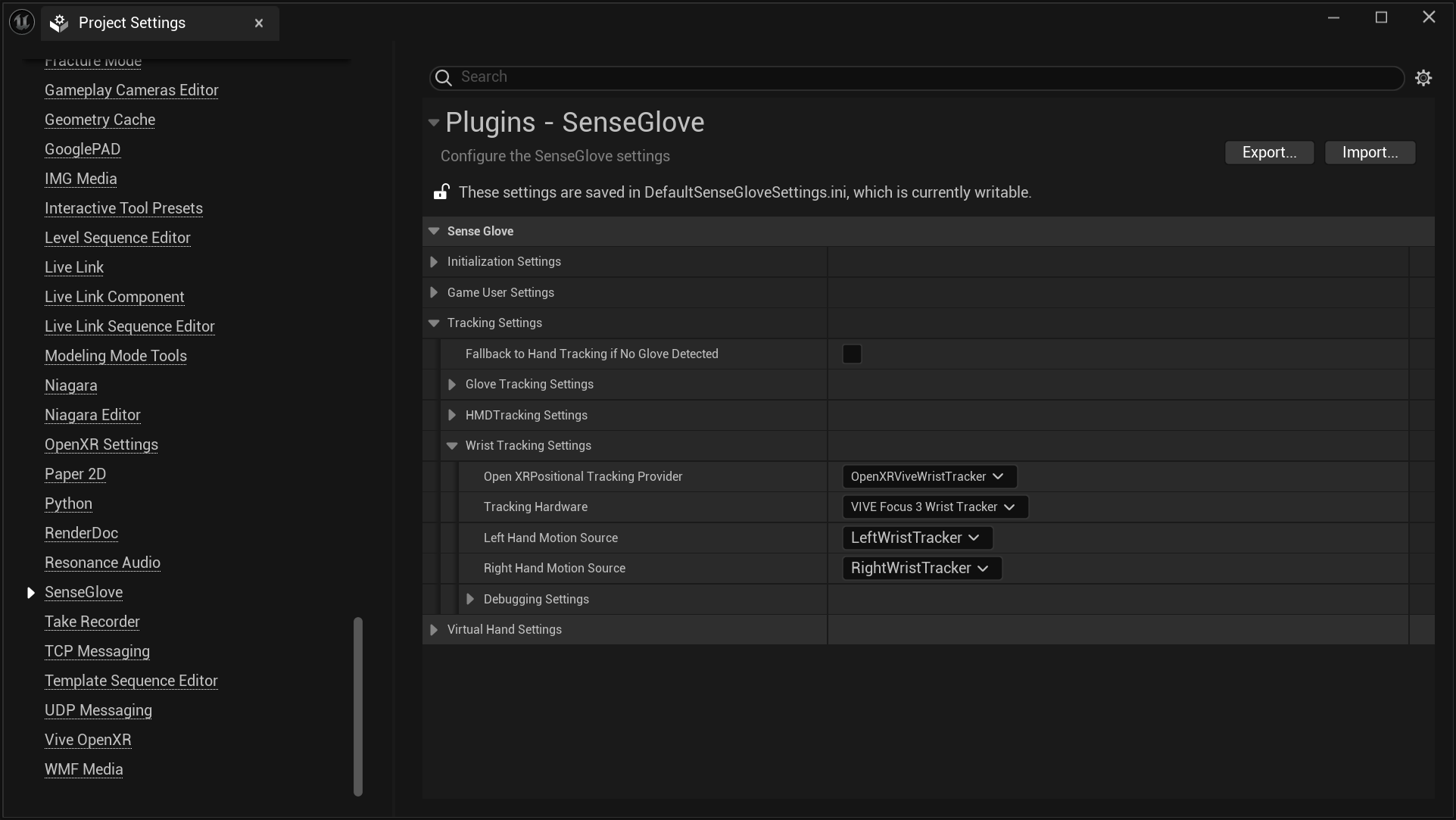This screenshot has height=820, width=1456.
Task: Open the Open XRPositional Tracking Provider dropdown
Action: 928,476
